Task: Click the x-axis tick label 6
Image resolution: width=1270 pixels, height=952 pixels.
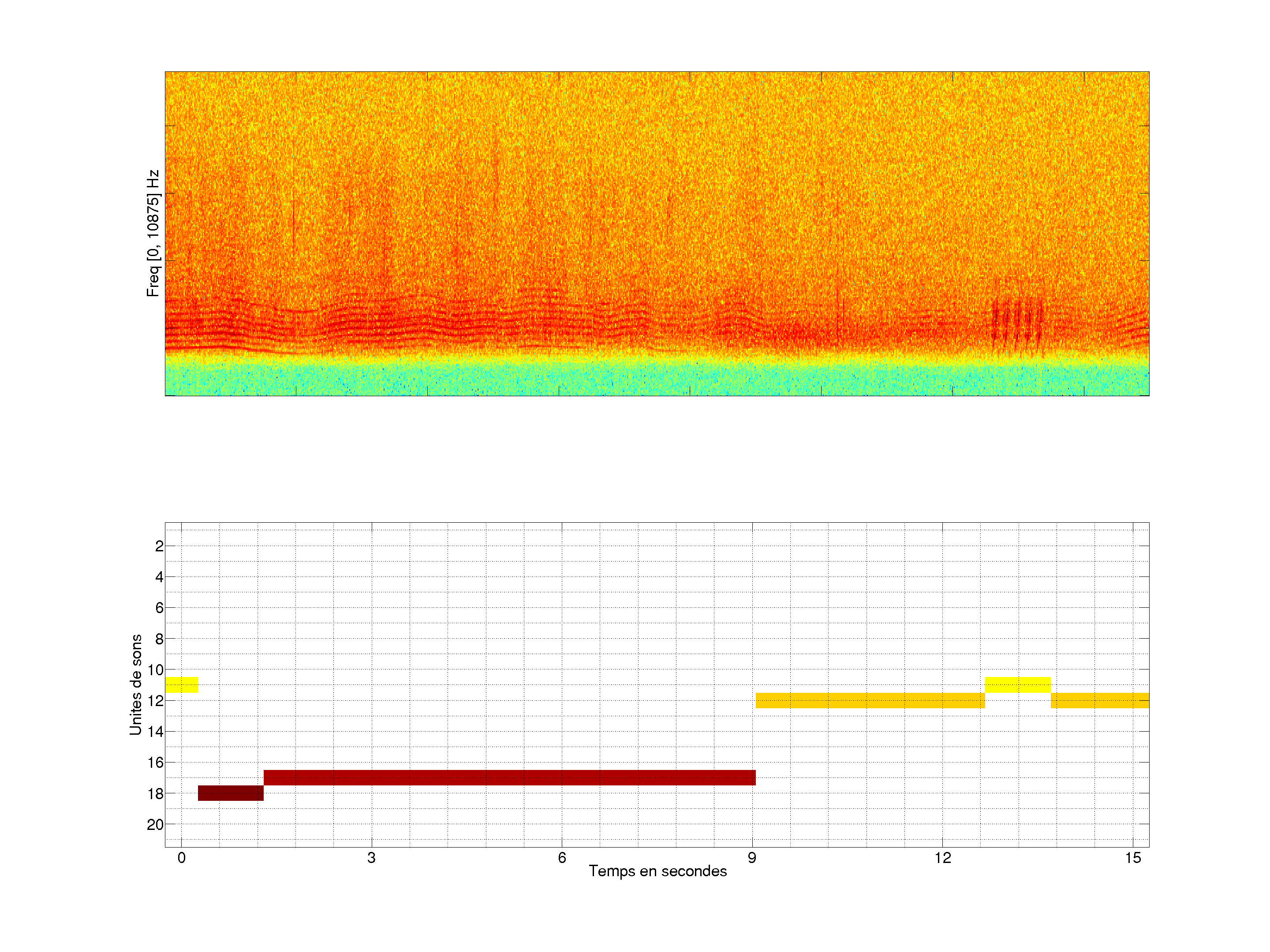Action: 561,858
